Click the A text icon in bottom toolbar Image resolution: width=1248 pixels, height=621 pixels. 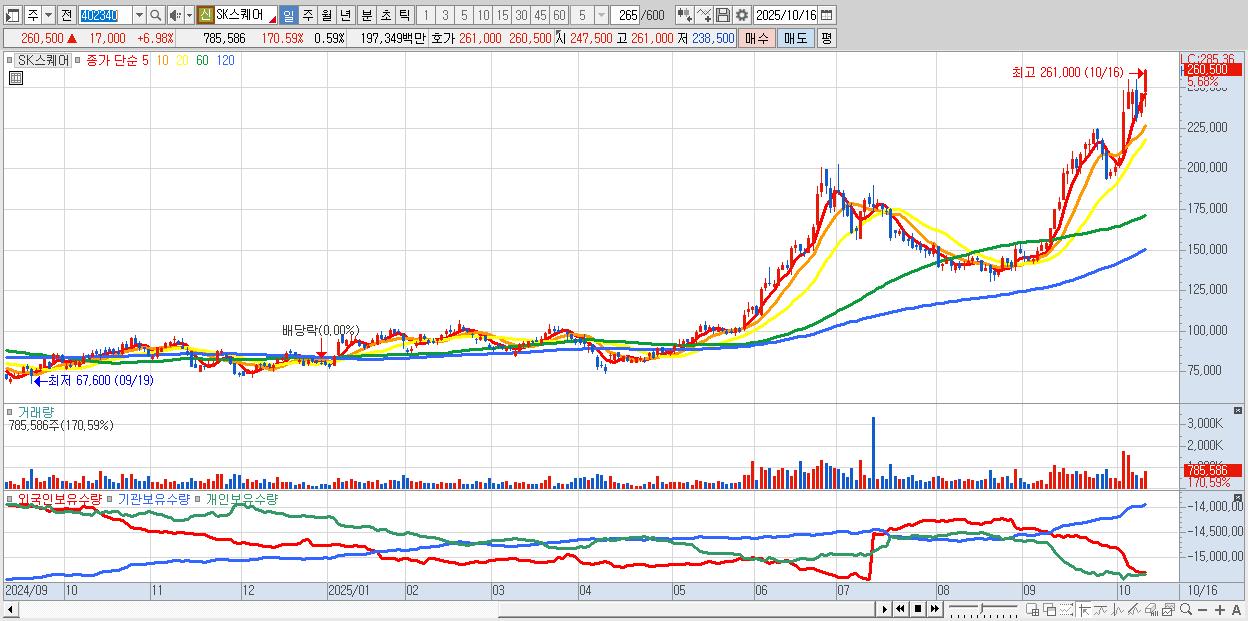pos(1236,610)
